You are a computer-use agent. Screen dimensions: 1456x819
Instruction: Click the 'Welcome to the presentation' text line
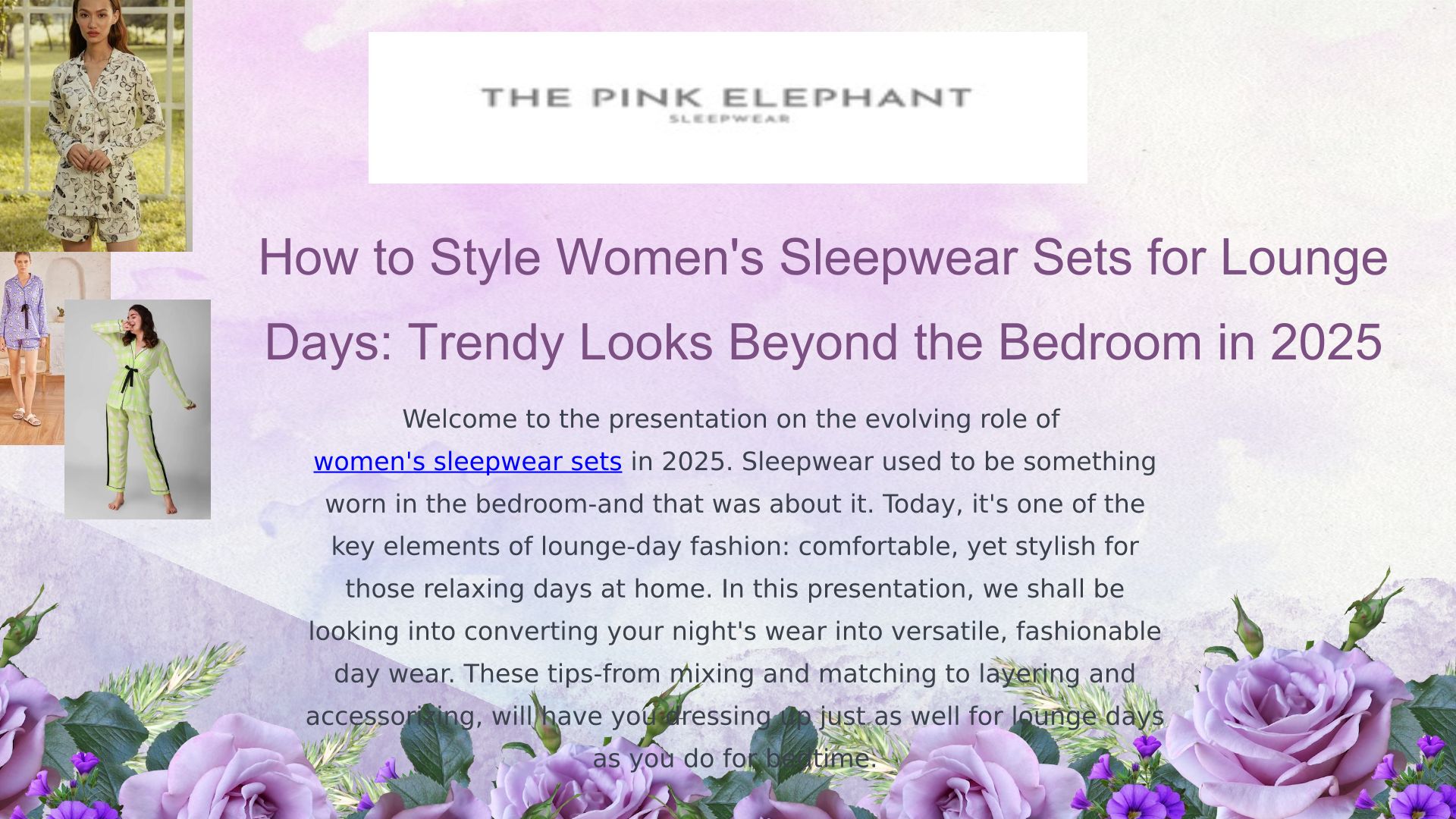730,419
